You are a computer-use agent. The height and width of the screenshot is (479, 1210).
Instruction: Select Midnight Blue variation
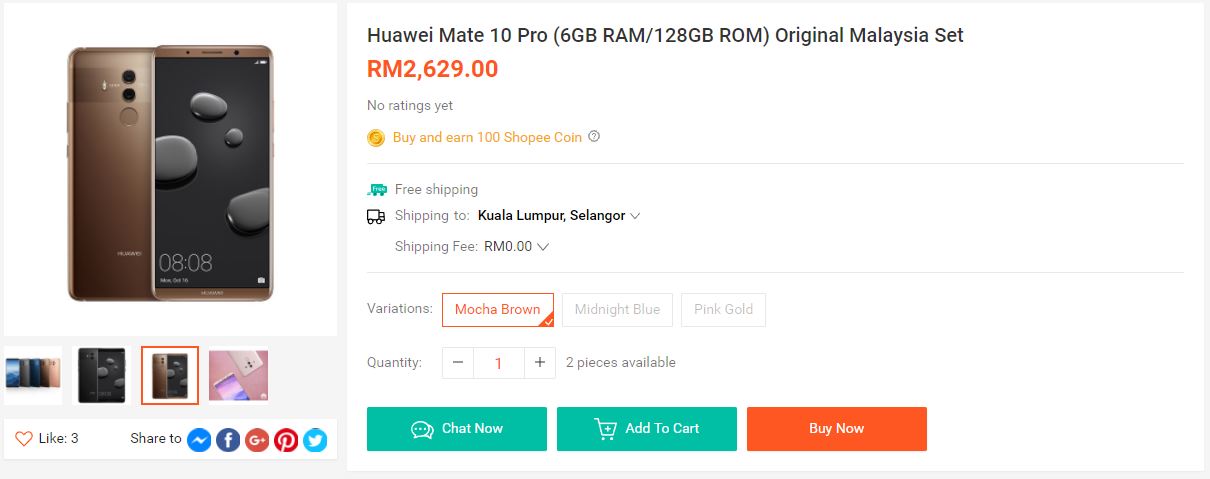(617, 310)
